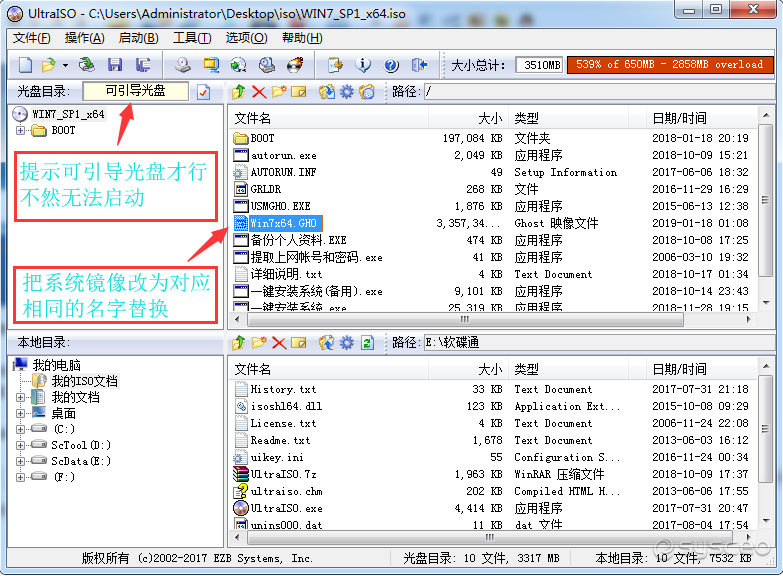Open the 选项(O) menu
The image size is (783, 576).
(246, 38)
